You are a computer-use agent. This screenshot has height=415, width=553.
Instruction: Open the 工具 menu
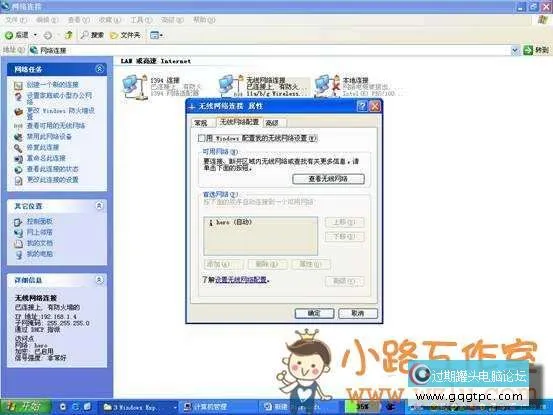tap(141, 20)
